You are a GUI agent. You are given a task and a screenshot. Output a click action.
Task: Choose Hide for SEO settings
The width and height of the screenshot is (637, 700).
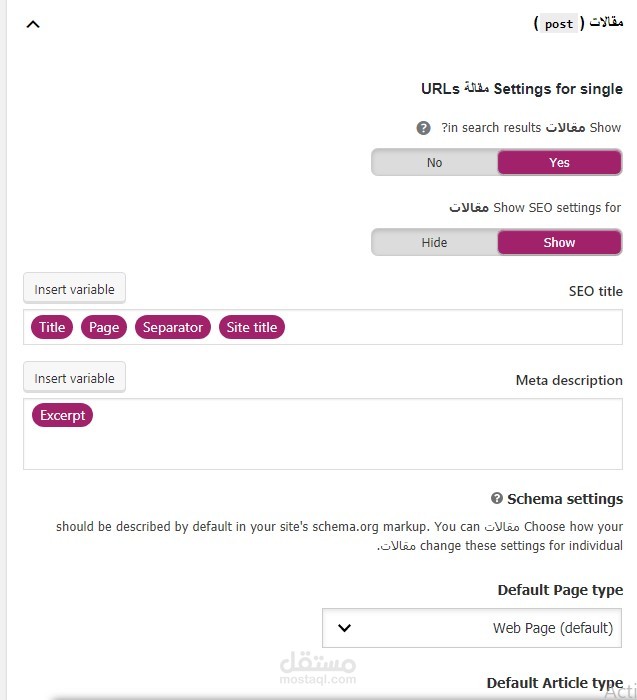click(x=434, y=242)
